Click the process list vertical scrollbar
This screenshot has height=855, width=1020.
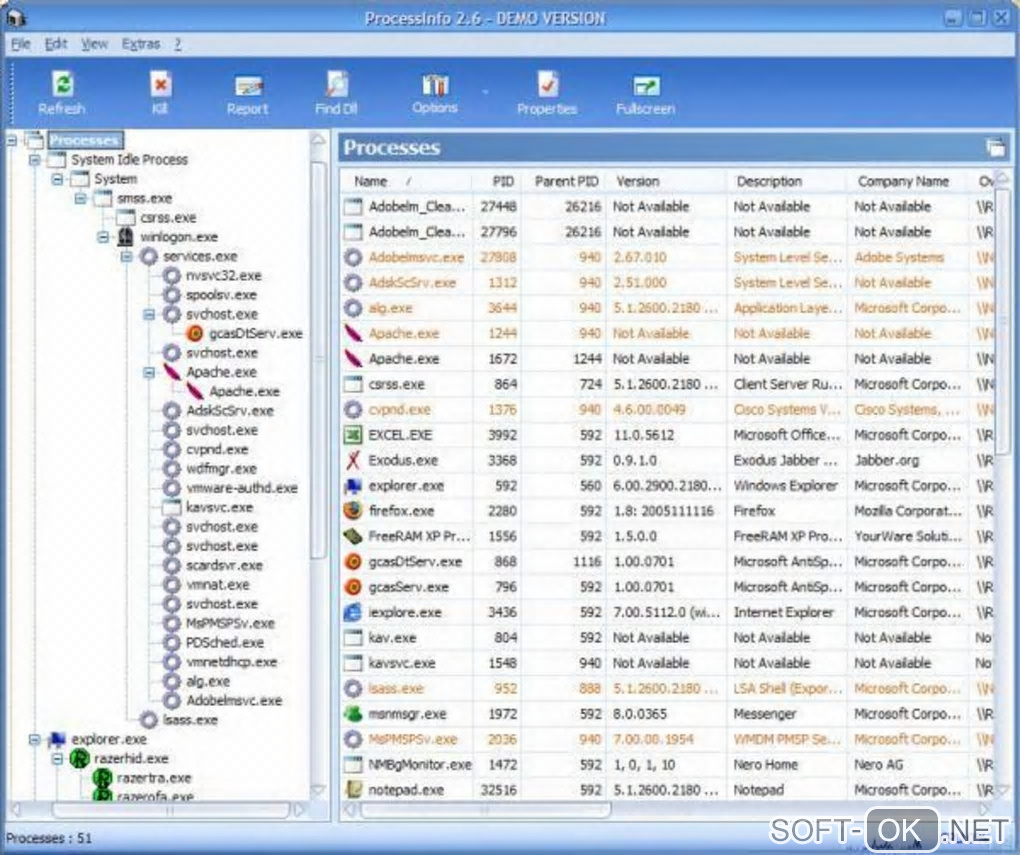(1002, 322)
